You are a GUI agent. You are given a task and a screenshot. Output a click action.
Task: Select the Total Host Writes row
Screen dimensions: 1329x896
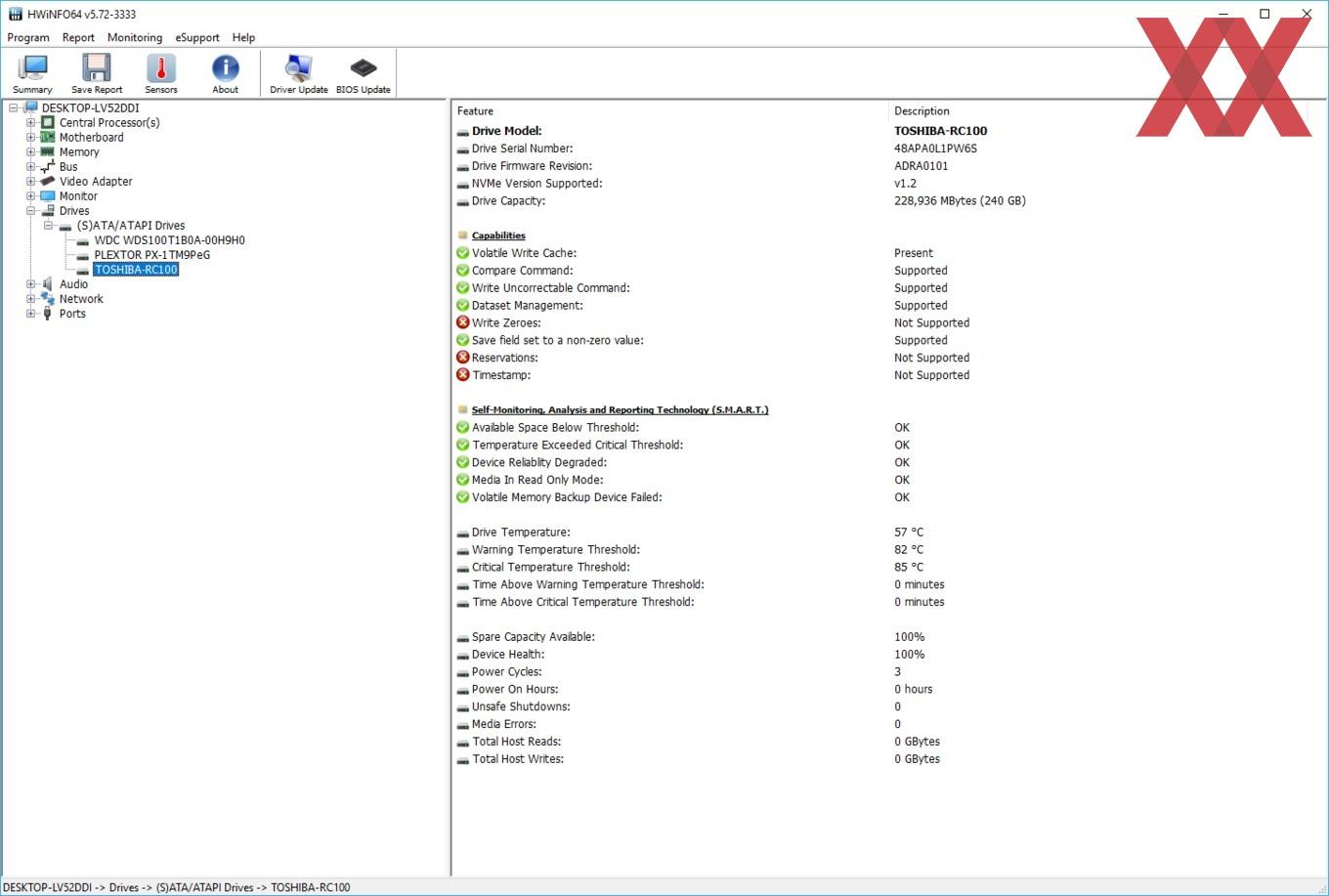(x=879, y=759)
